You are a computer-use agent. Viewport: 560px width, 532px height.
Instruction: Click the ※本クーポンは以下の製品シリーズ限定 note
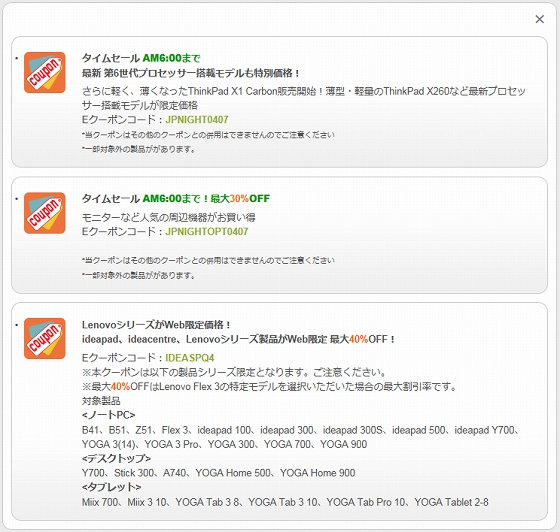coord(234,372)
